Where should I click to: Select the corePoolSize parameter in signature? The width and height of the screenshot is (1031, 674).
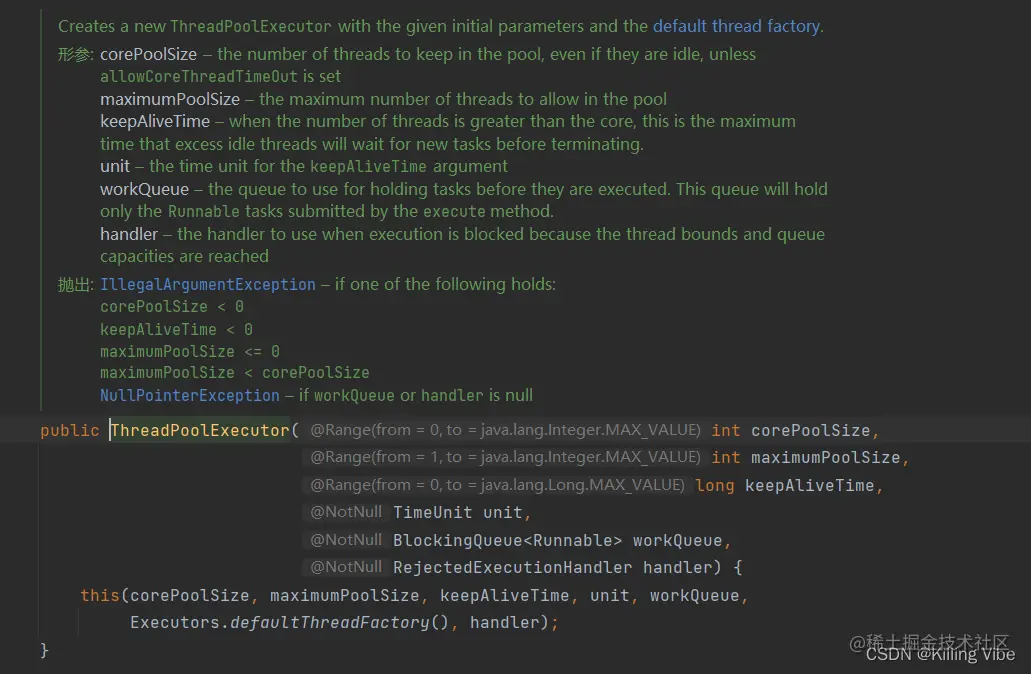click(811, 430)
